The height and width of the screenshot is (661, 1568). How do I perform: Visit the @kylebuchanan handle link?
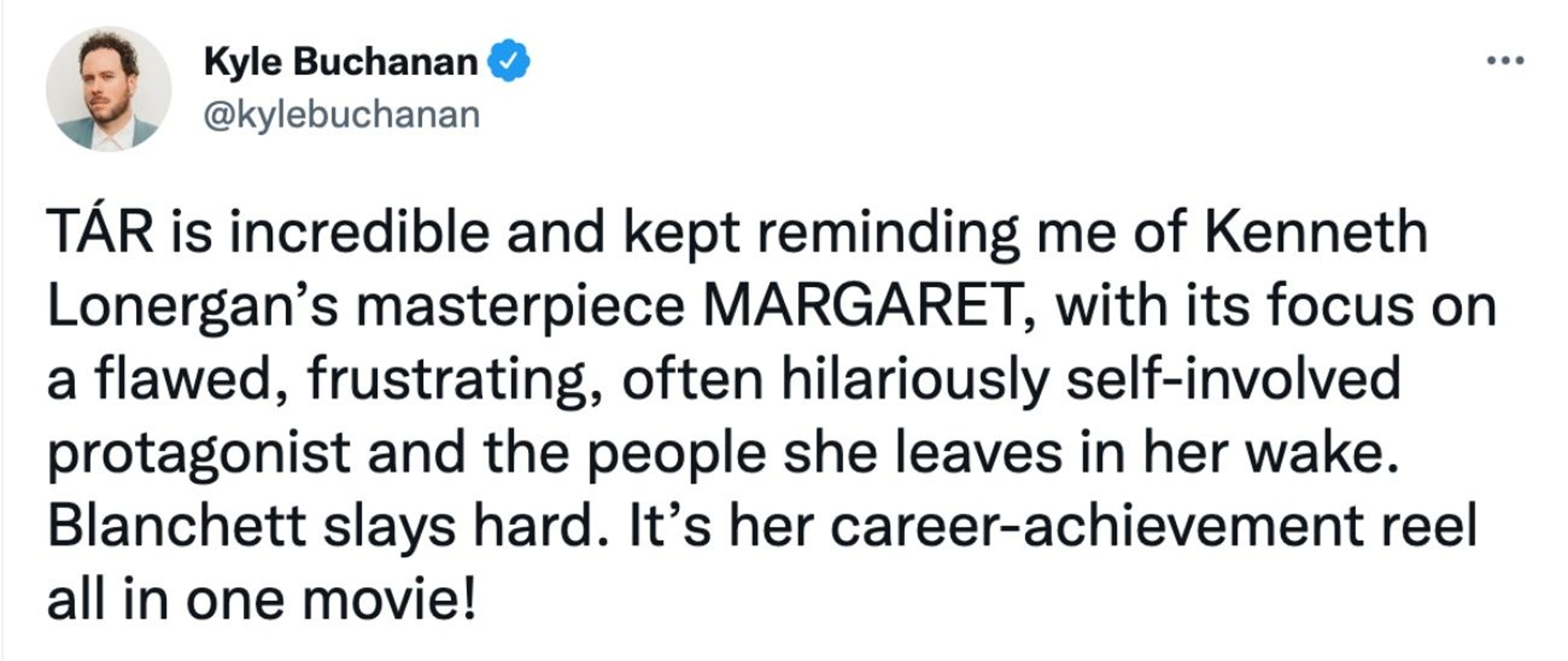coord(341,114)
